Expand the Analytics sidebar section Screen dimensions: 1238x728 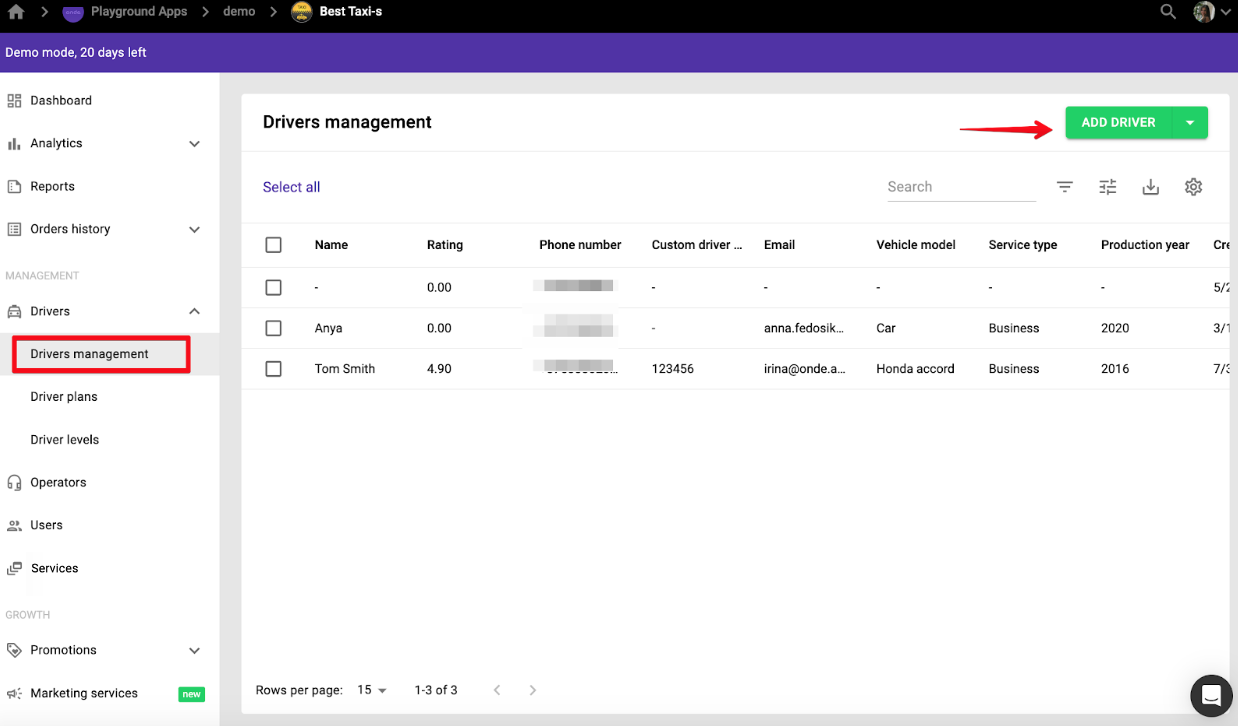(195, 144)
